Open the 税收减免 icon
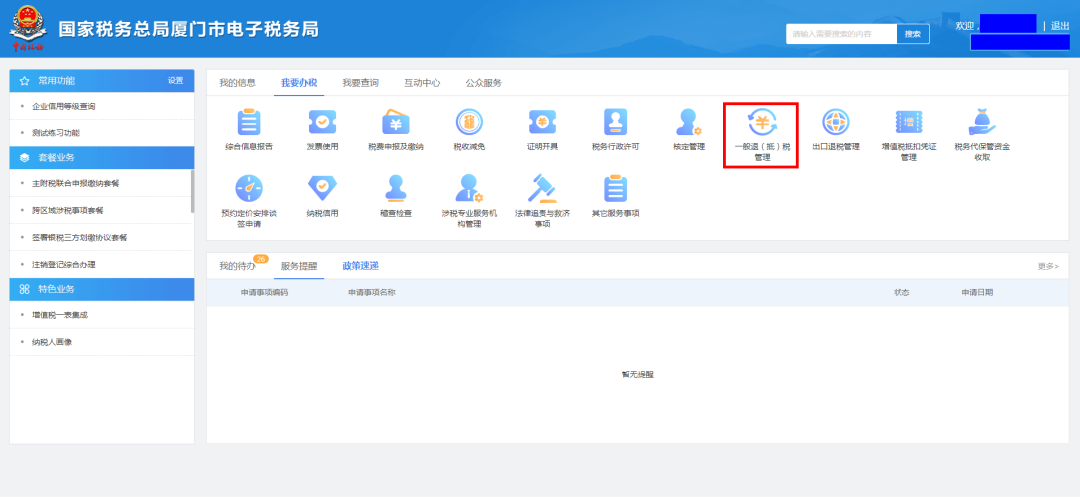 (469, 123)
